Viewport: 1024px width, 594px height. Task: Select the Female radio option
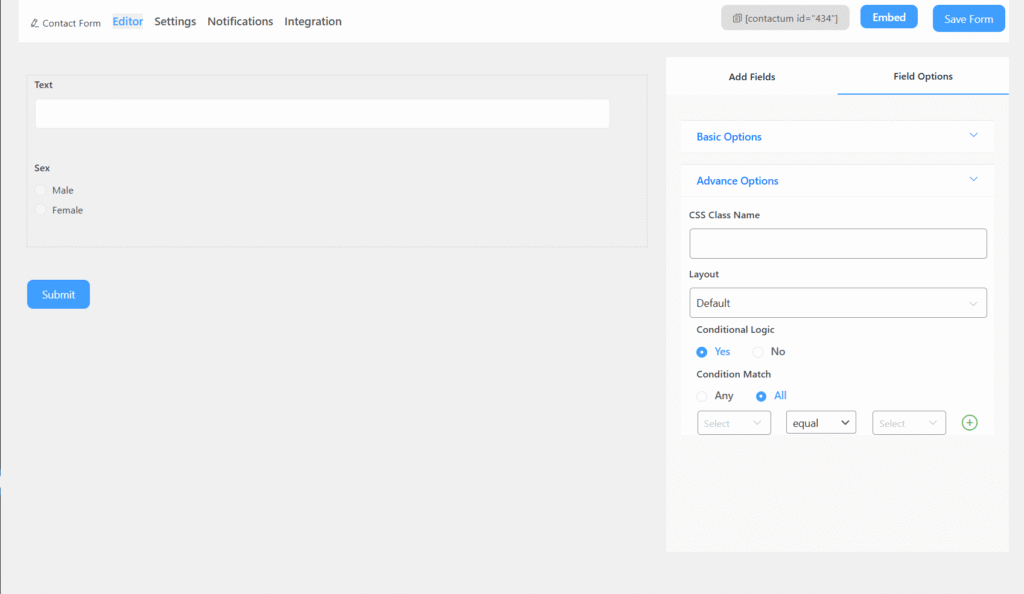click(41, 210)
